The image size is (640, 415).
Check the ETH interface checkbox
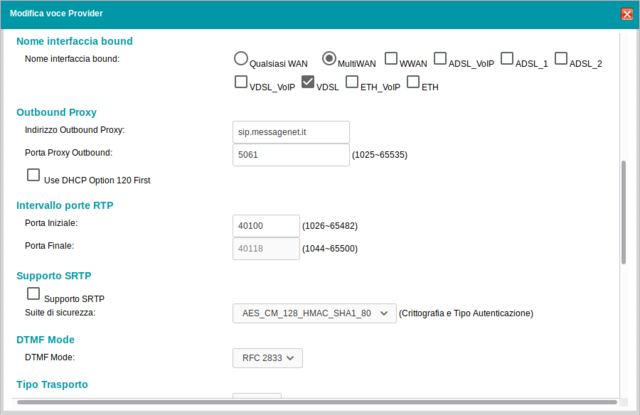point(413,82)
